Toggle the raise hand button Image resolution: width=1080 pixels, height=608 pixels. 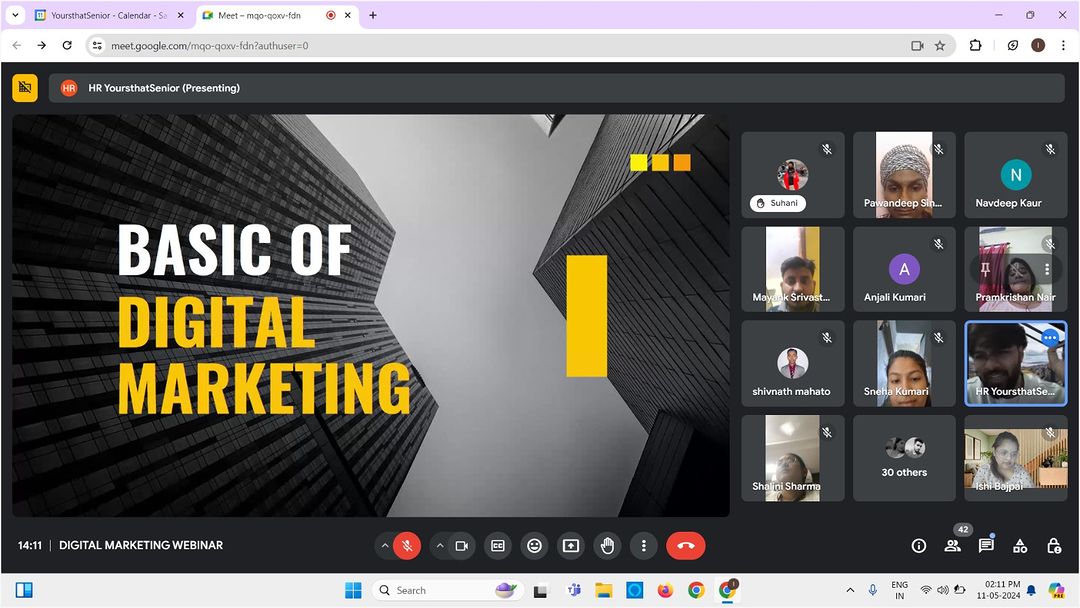coord(607,546)
